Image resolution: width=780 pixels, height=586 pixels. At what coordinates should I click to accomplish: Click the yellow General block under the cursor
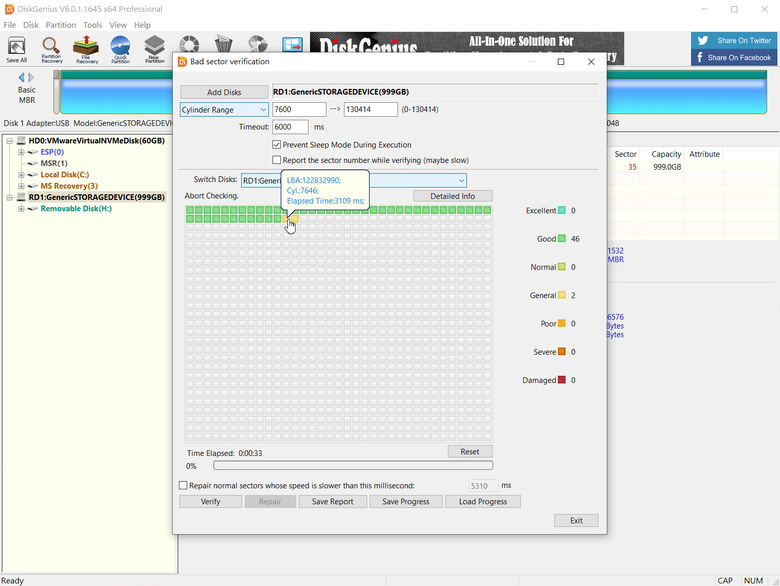pyautogui.click(x=286, y=218)
